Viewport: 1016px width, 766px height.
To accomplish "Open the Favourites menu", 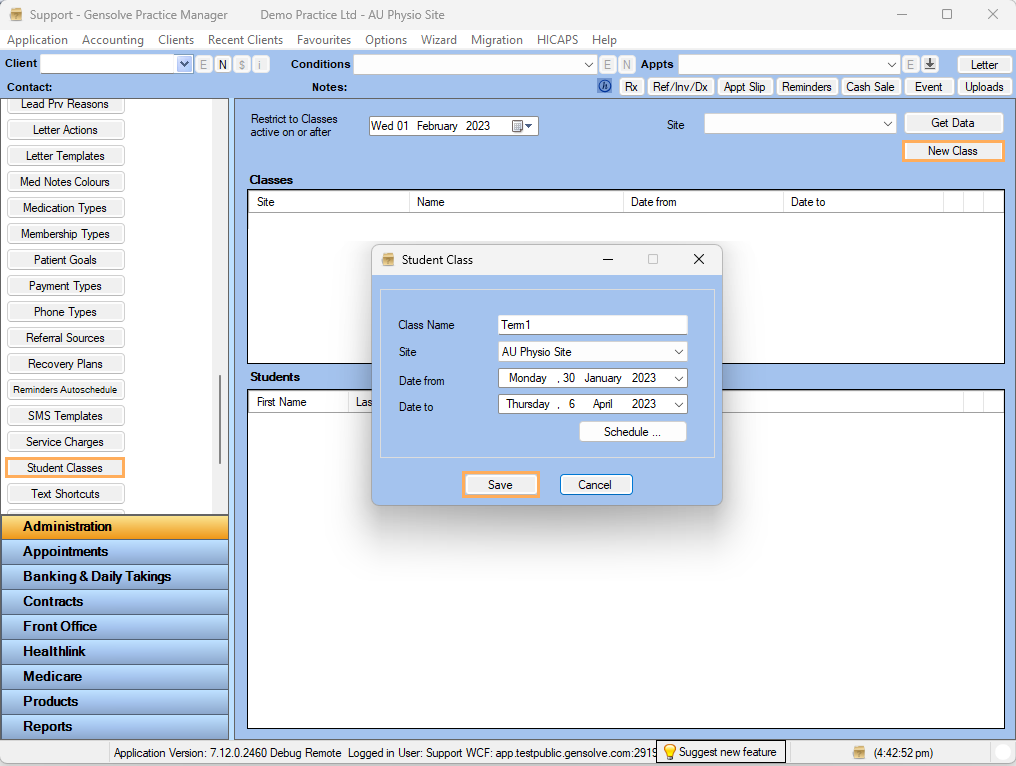I will pyautogui.click(x=324, y=40).
